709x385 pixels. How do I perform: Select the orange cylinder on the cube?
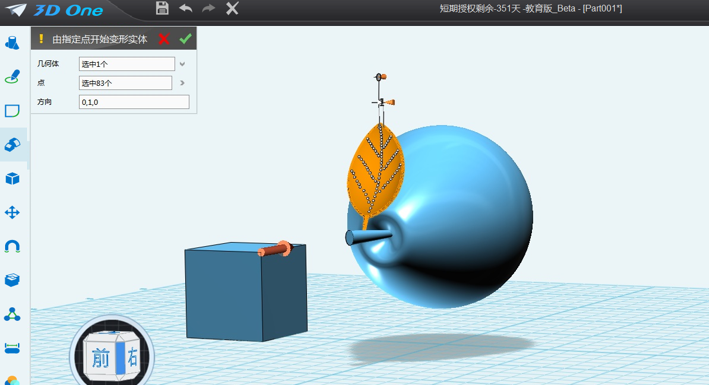click(x=275, y=249)
